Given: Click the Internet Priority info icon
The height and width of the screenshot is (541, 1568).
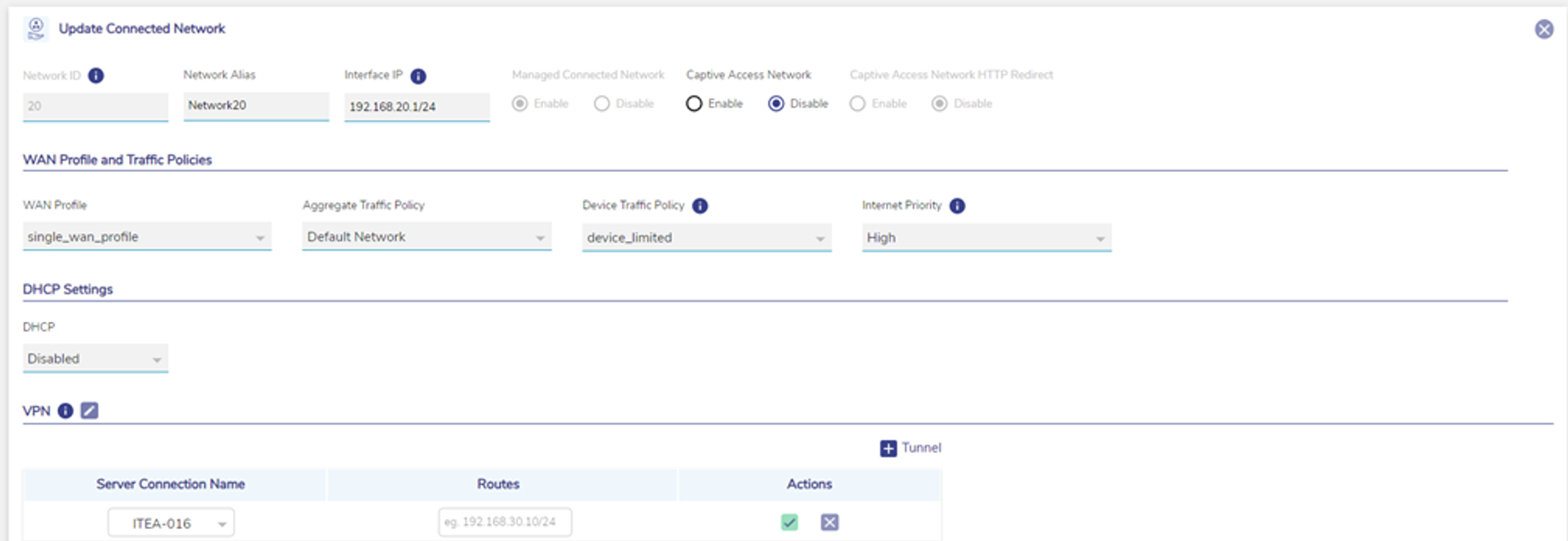Looking at the screenshot, I should (x=957, y=206).
